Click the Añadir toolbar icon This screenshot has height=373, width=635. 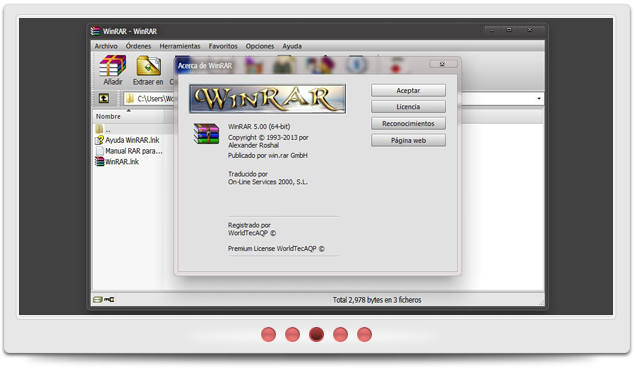113,70
